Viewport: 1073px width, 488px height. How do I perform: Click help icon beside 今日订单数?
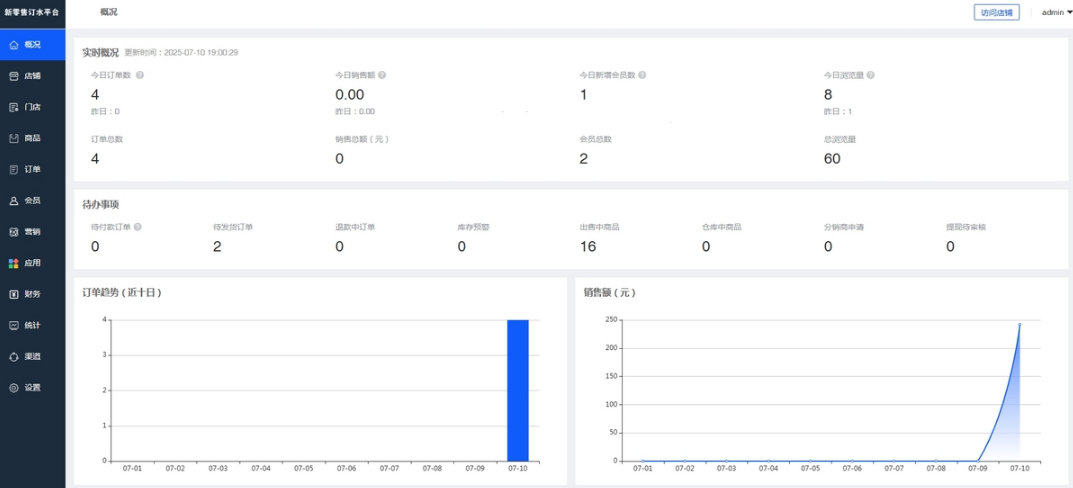point(140,75)
